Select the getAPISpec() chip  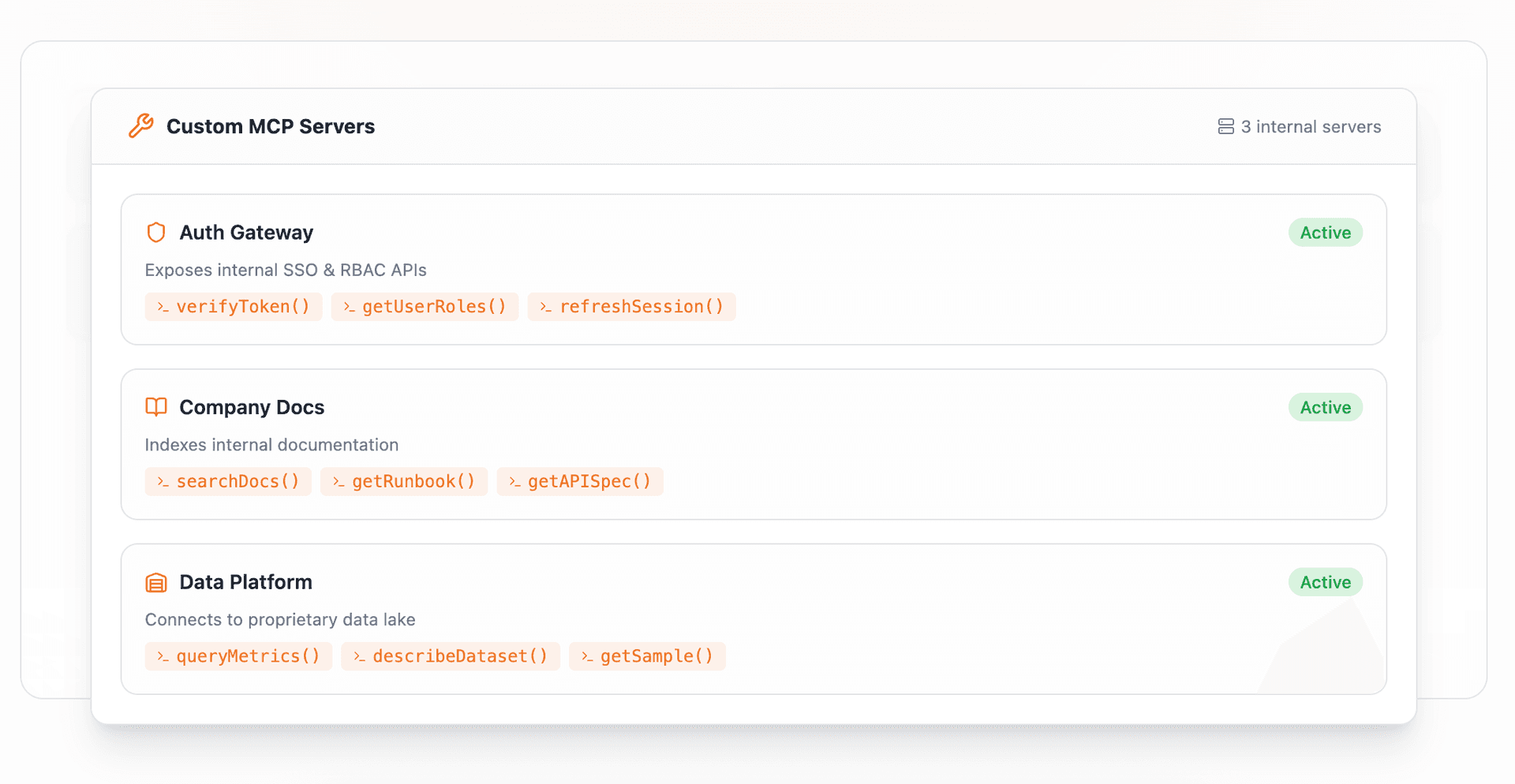pos(580,481)
